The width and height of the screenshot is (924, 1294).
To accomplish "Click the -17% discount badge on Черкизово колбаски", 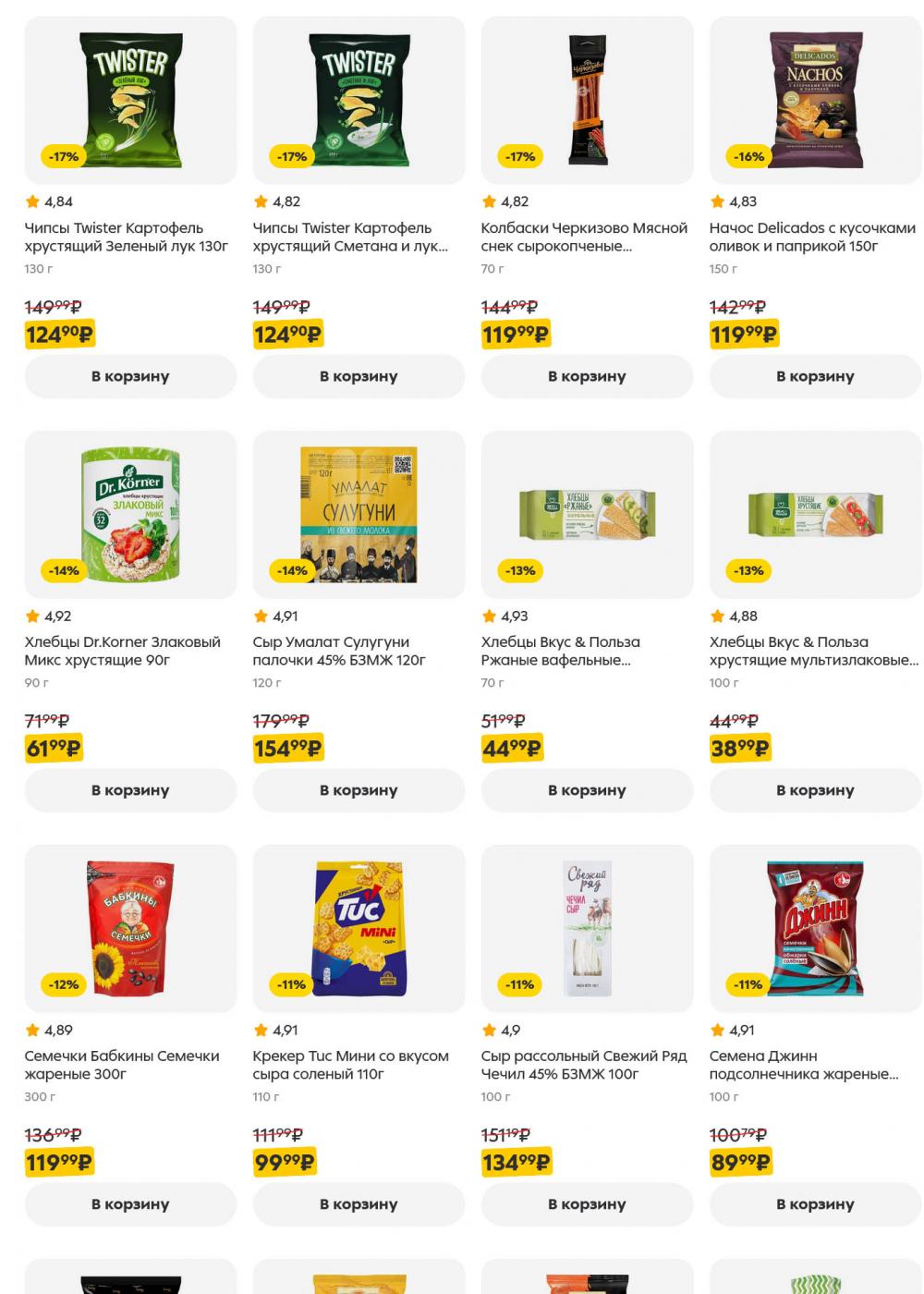I will tap(520, 157).
